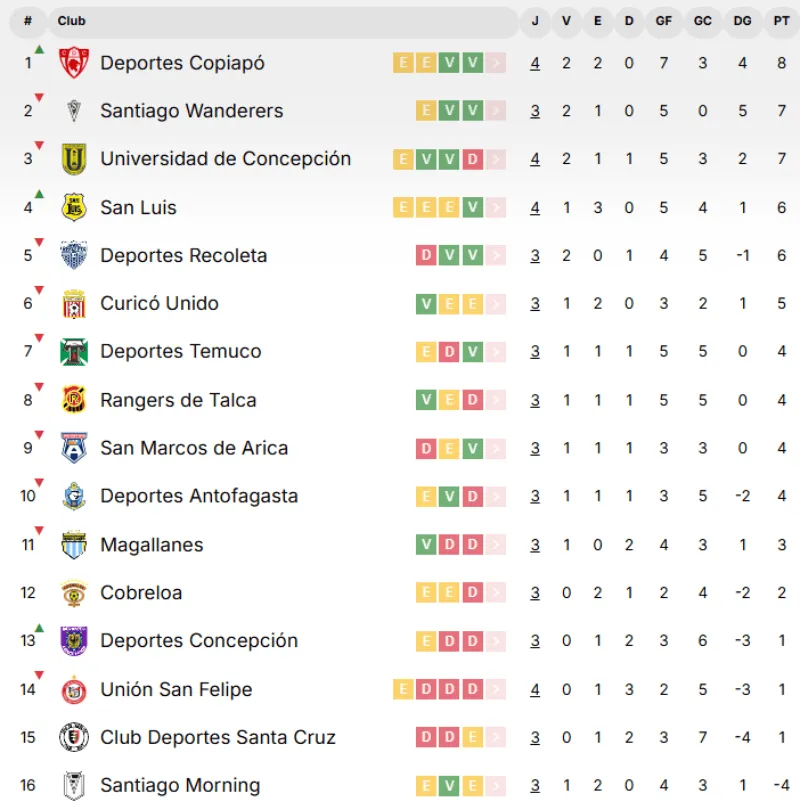Image resolution: width=800 pixels, height=810 pixels.
Task: Click the Santiago Wanderers club crest
Action: [x=74, y=111]
